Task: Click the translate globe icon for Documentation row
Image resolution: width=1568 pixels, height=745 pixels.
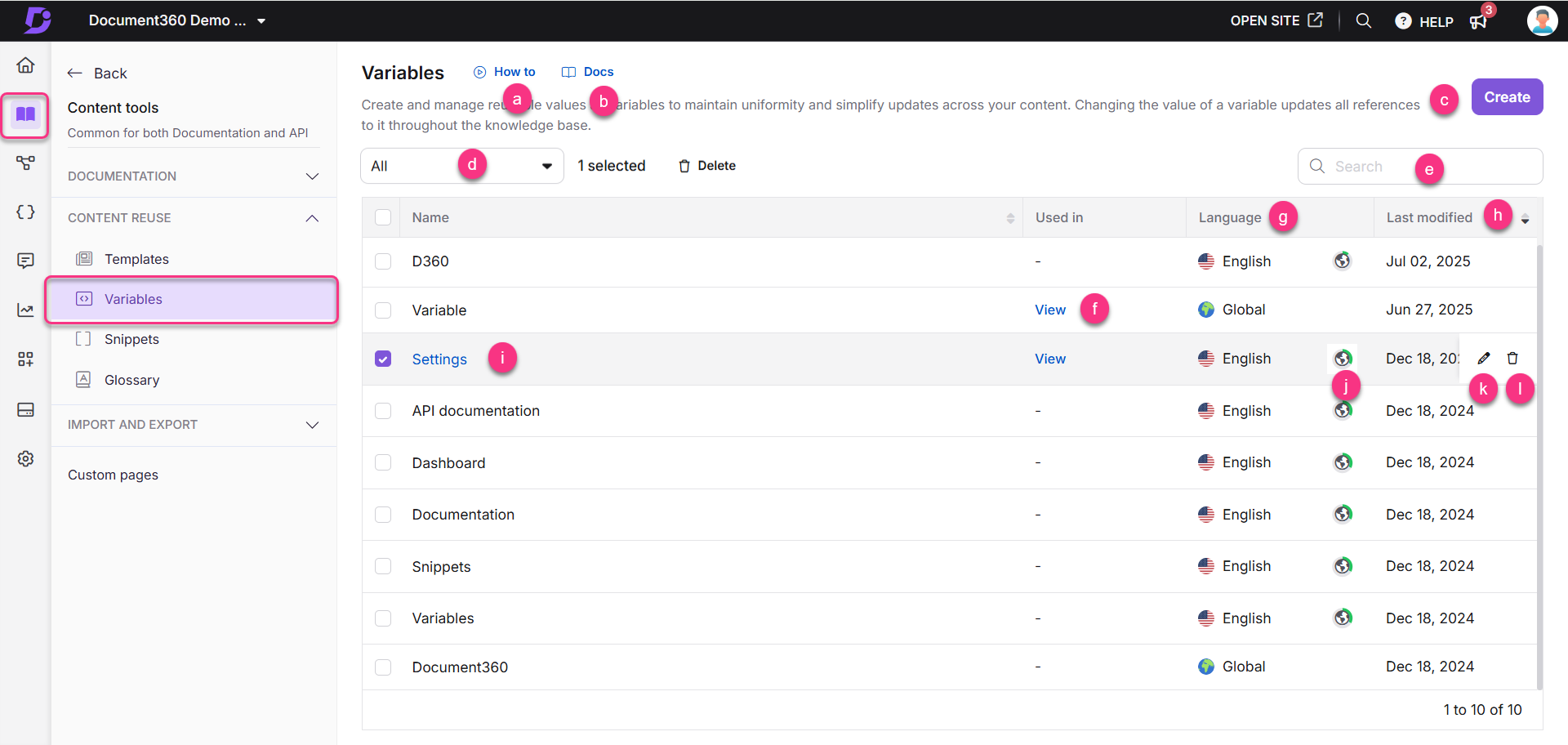Action: click(x=1343, y=514)
